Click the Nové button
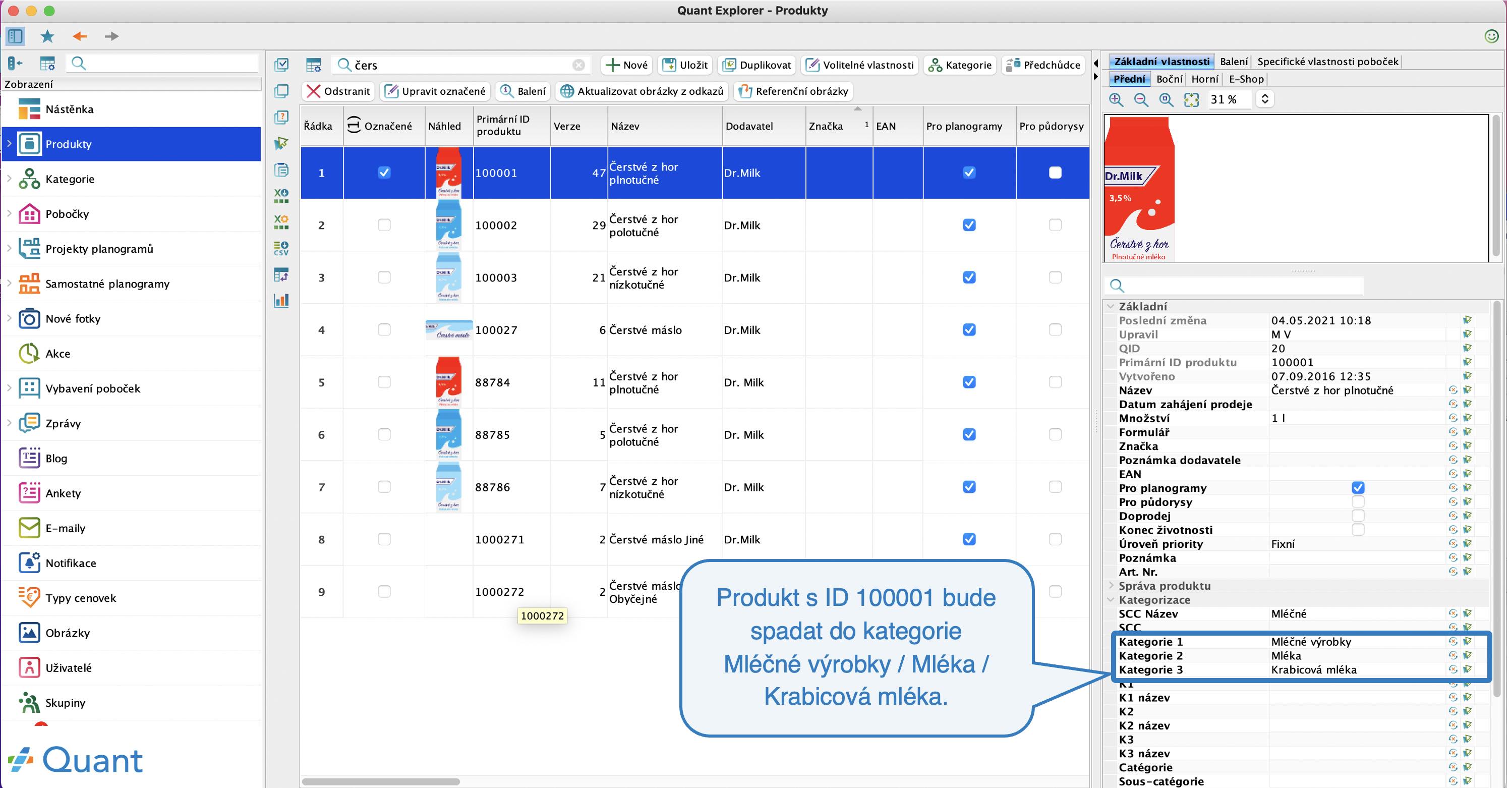The height and width of the screenshot is (788, 1512). pos(626,65)
